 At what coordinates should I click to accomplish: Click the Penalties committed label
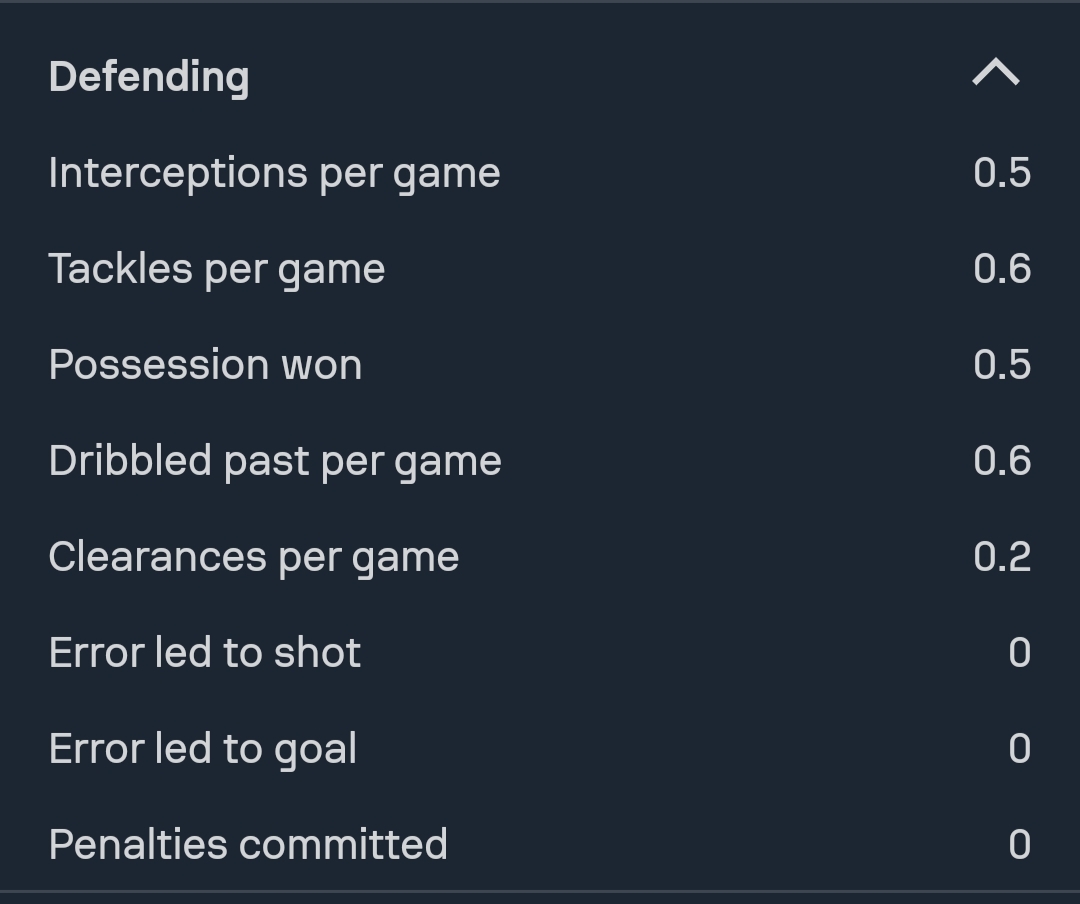(248, 845)
